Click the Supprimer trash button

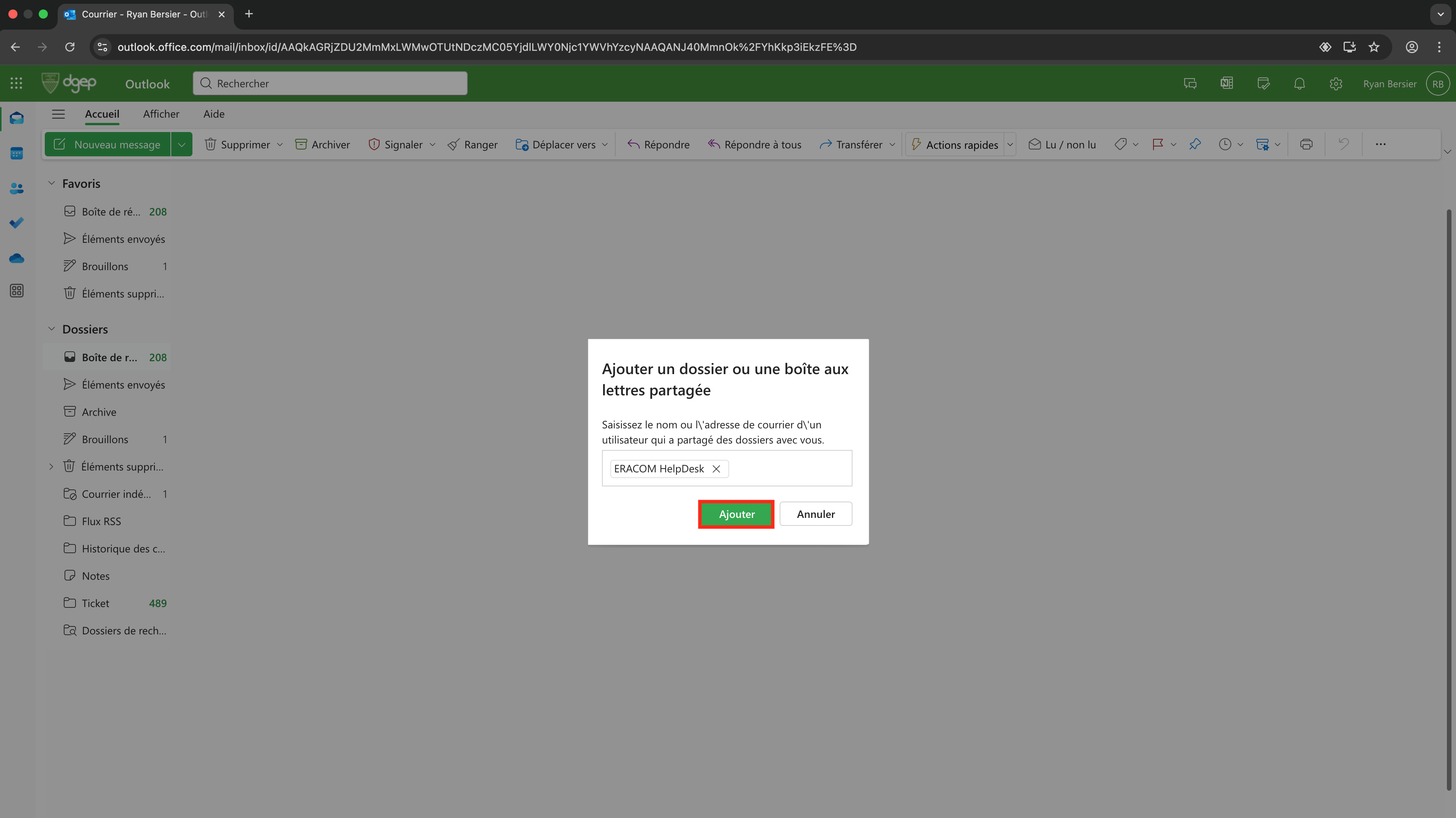[x=237, y=145]
